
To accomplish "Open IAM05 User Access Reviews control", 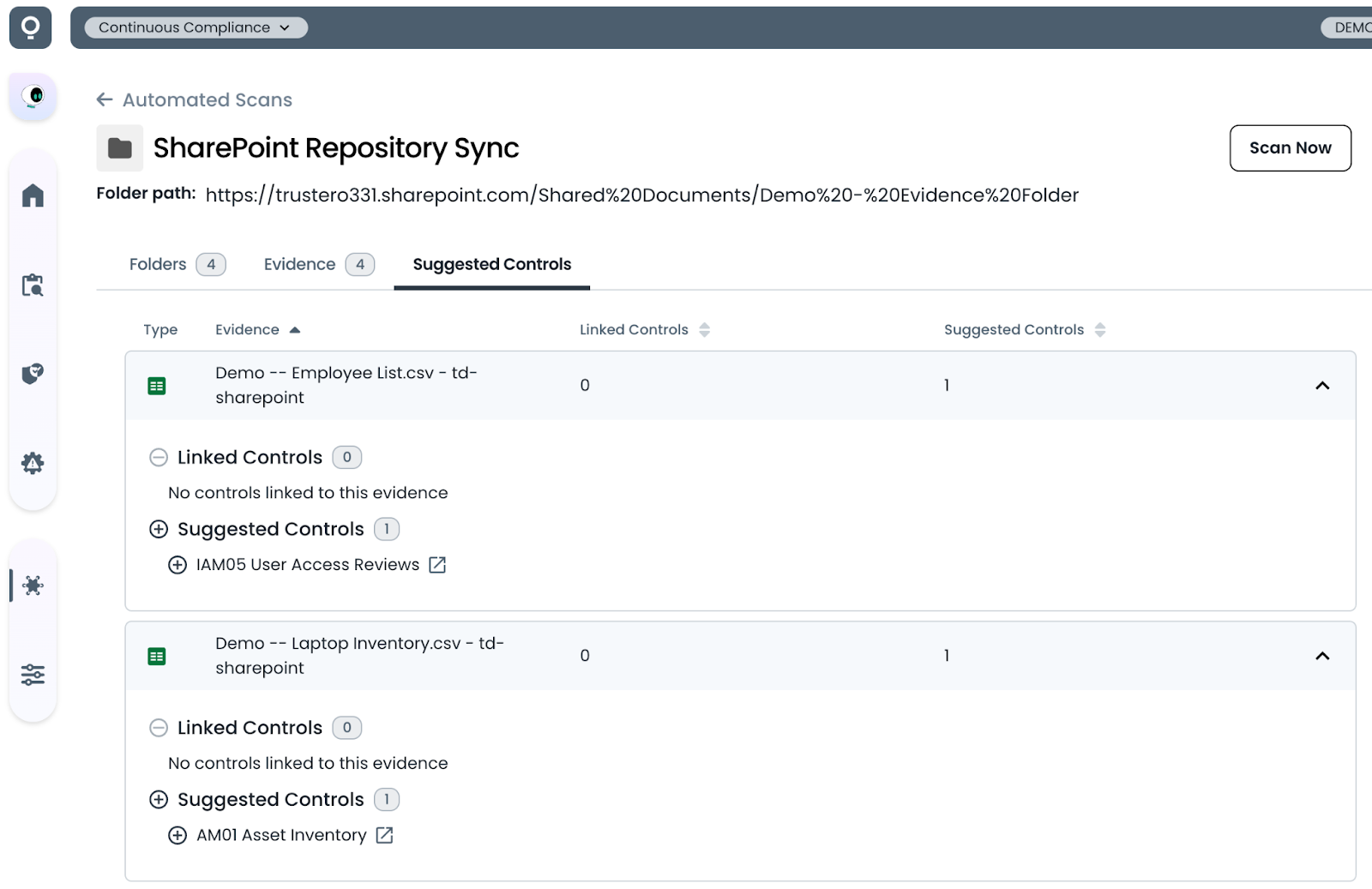I will pyautogui.click(x=308, y=565).
